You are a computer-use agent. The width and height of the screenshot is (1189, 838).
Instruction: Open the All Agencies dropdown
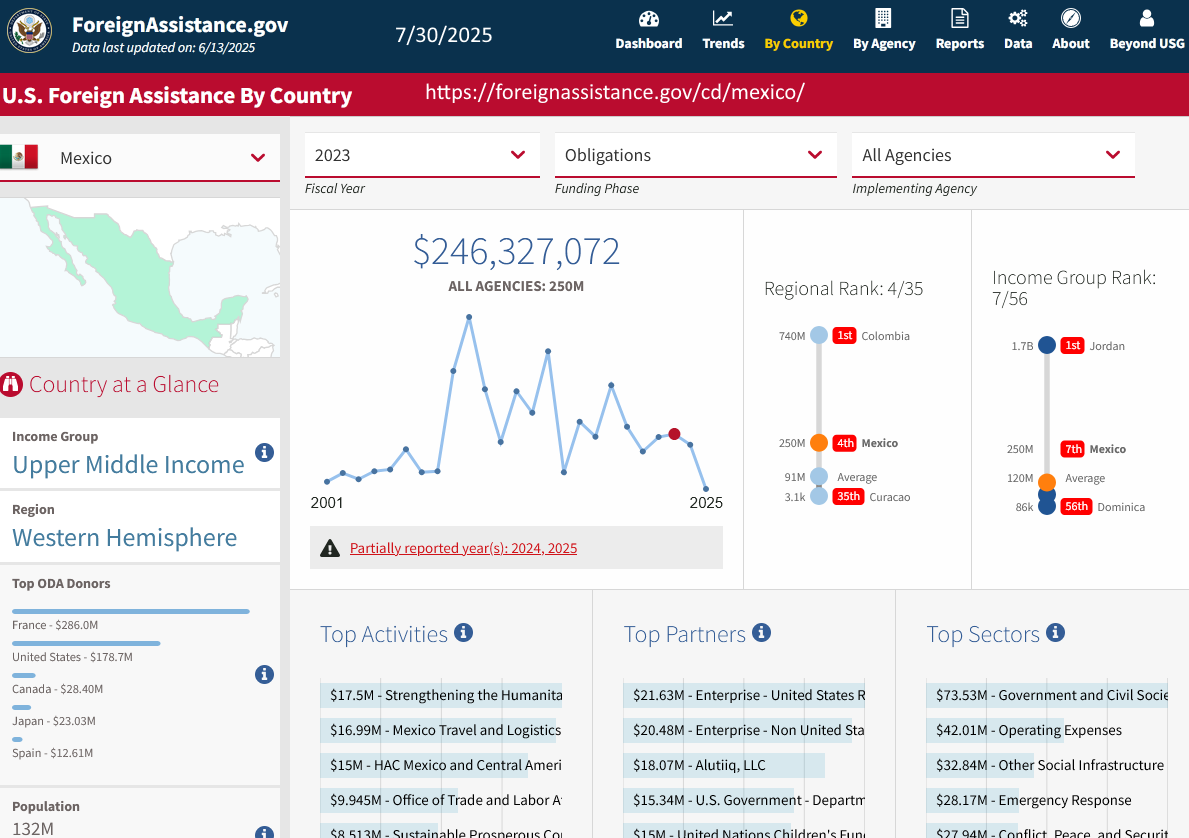[993, 155]
